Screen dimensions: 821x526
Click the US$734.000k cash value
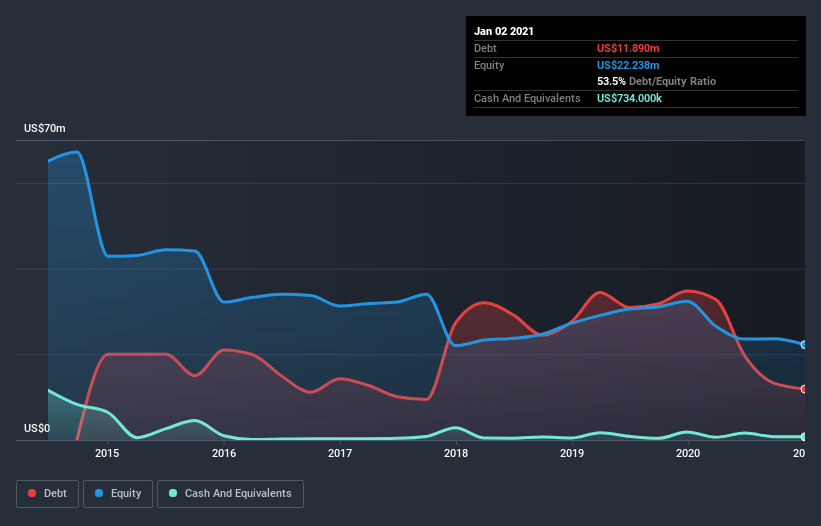click(629, 98)
